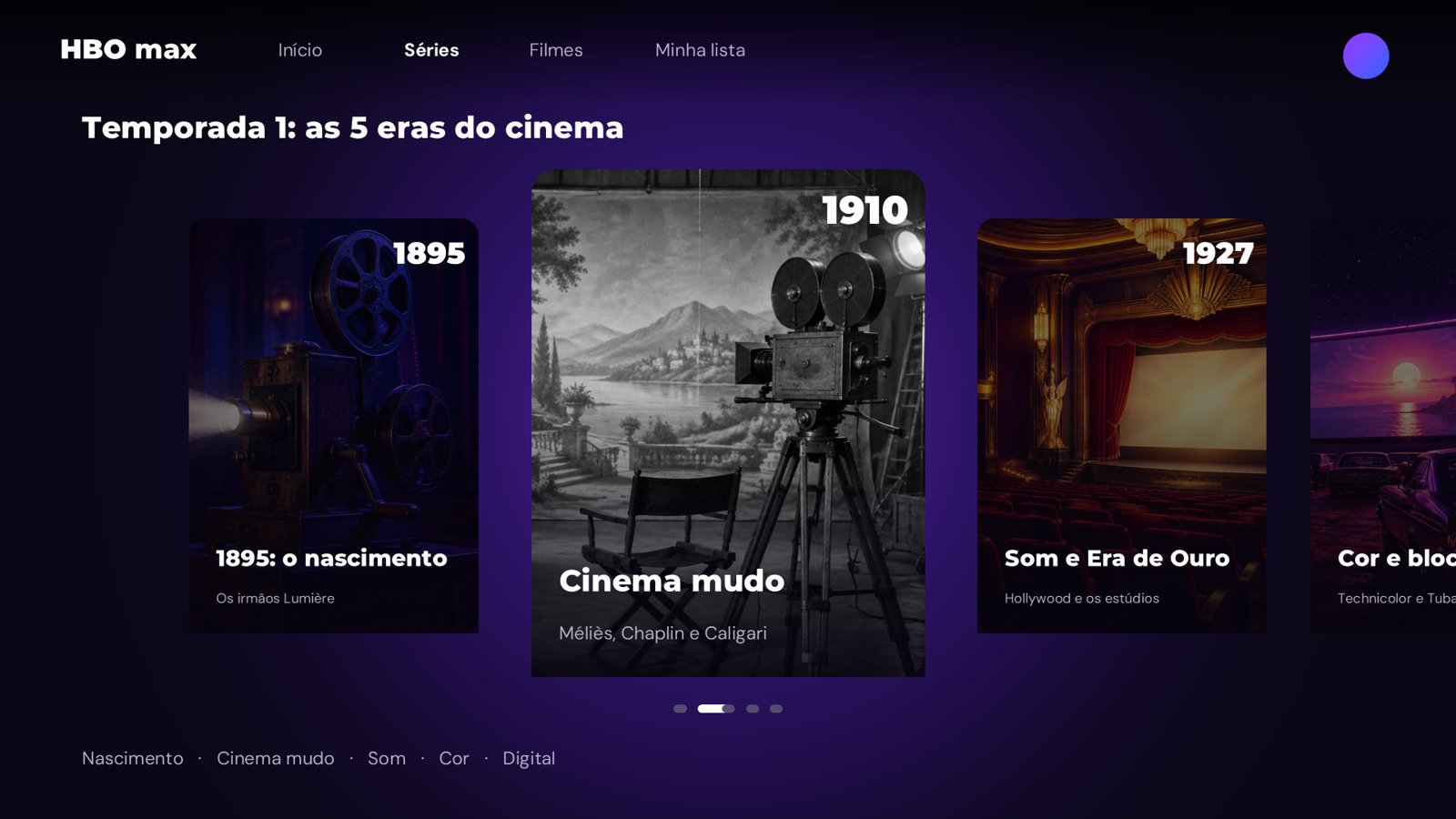The width and height of the screenshot is (1456, 819).
Task: Click the HBO max logo
Action: tap(128, 49)
